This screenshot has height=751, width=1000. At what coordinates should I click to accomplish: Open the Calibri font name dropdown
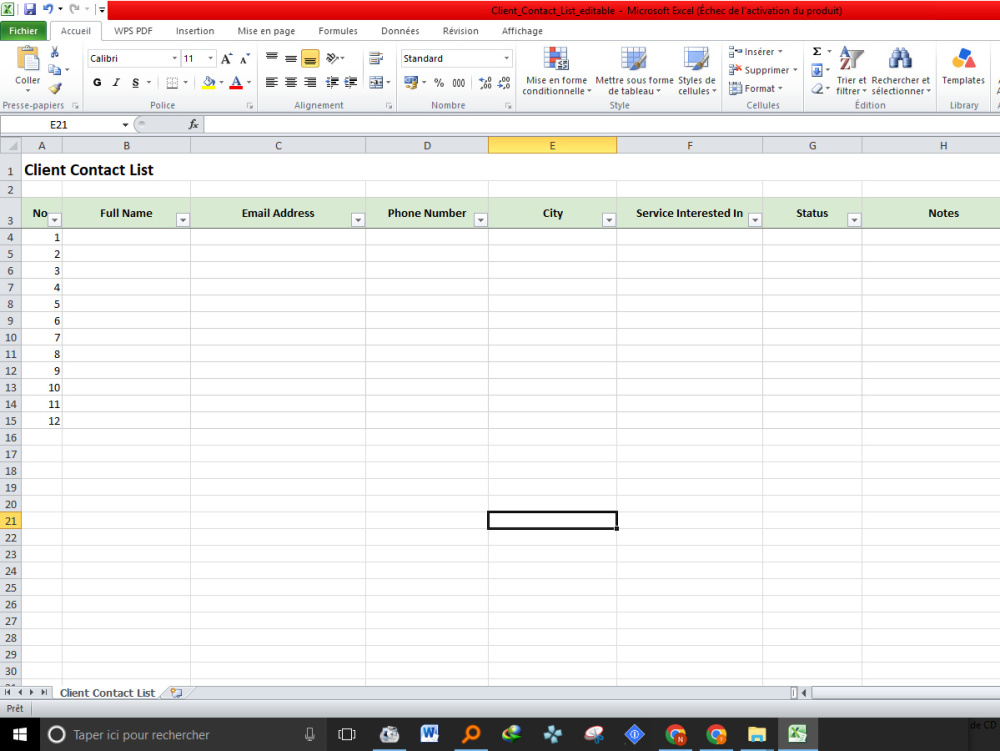pos(174,59)
